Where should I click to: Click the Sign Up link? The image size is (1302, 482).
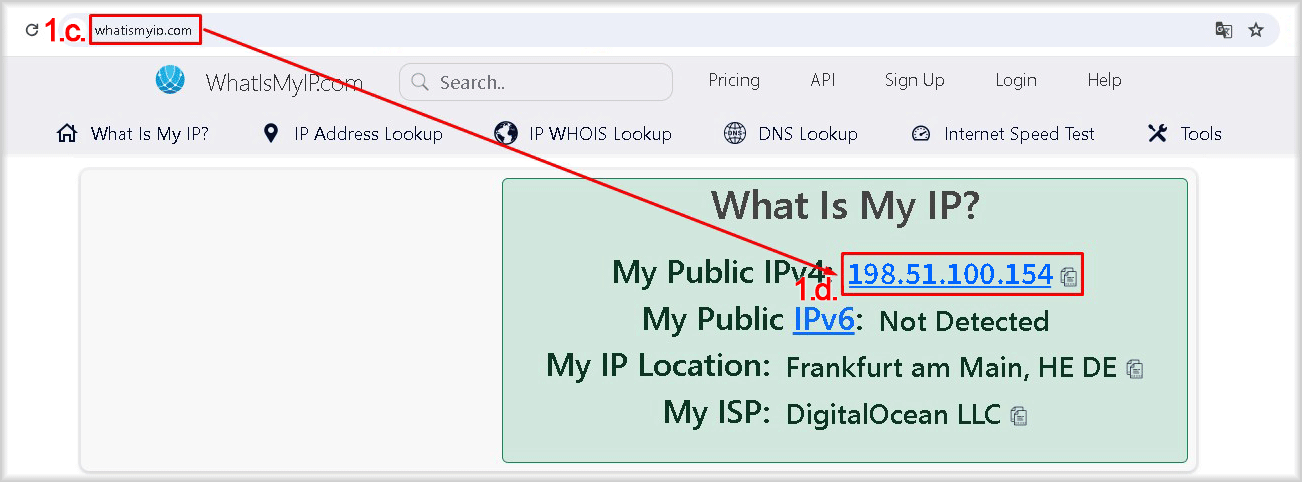914,80
